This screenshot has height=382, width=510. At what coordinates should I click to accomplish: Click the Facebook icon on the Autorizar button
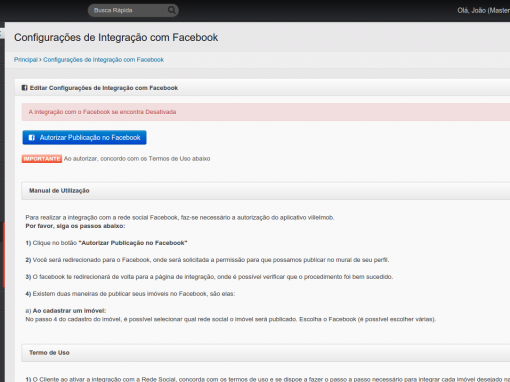click(x=32, y=138)
